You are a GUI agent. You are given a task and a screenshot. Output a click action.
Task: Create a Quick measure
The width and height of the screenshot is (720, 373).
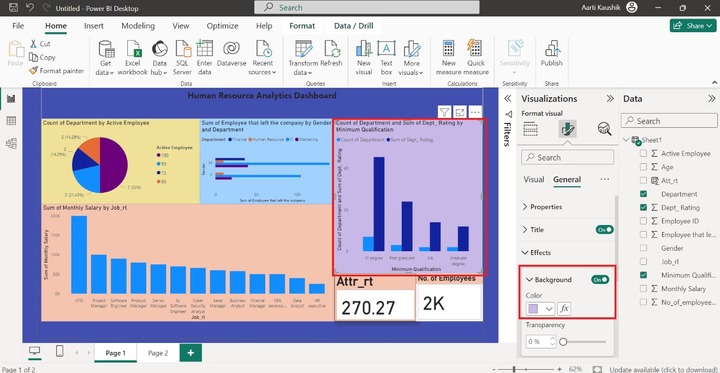(476, 58)
